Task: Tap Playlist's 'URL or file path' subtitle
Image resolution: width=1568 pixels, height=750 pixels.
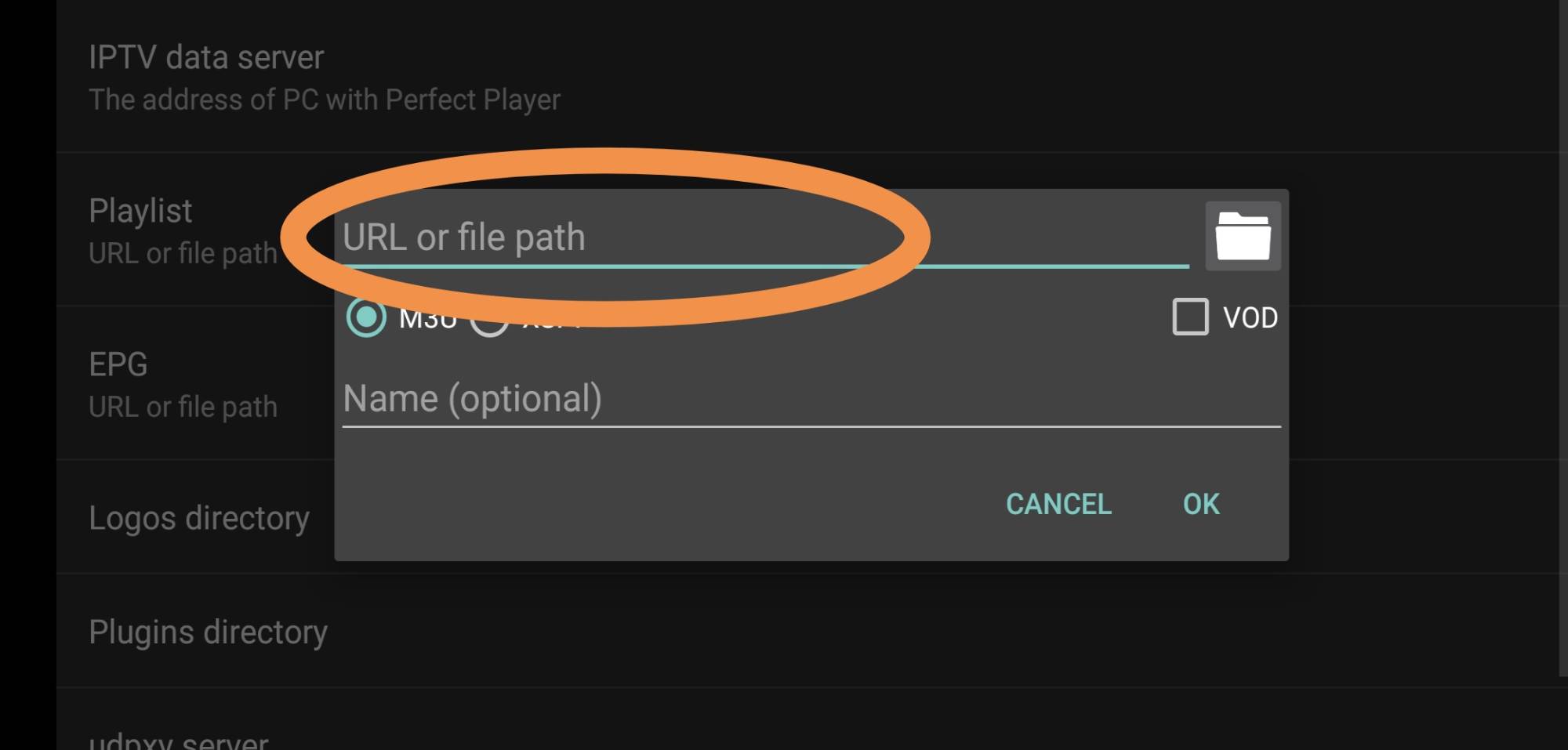Action: [183, 254]
